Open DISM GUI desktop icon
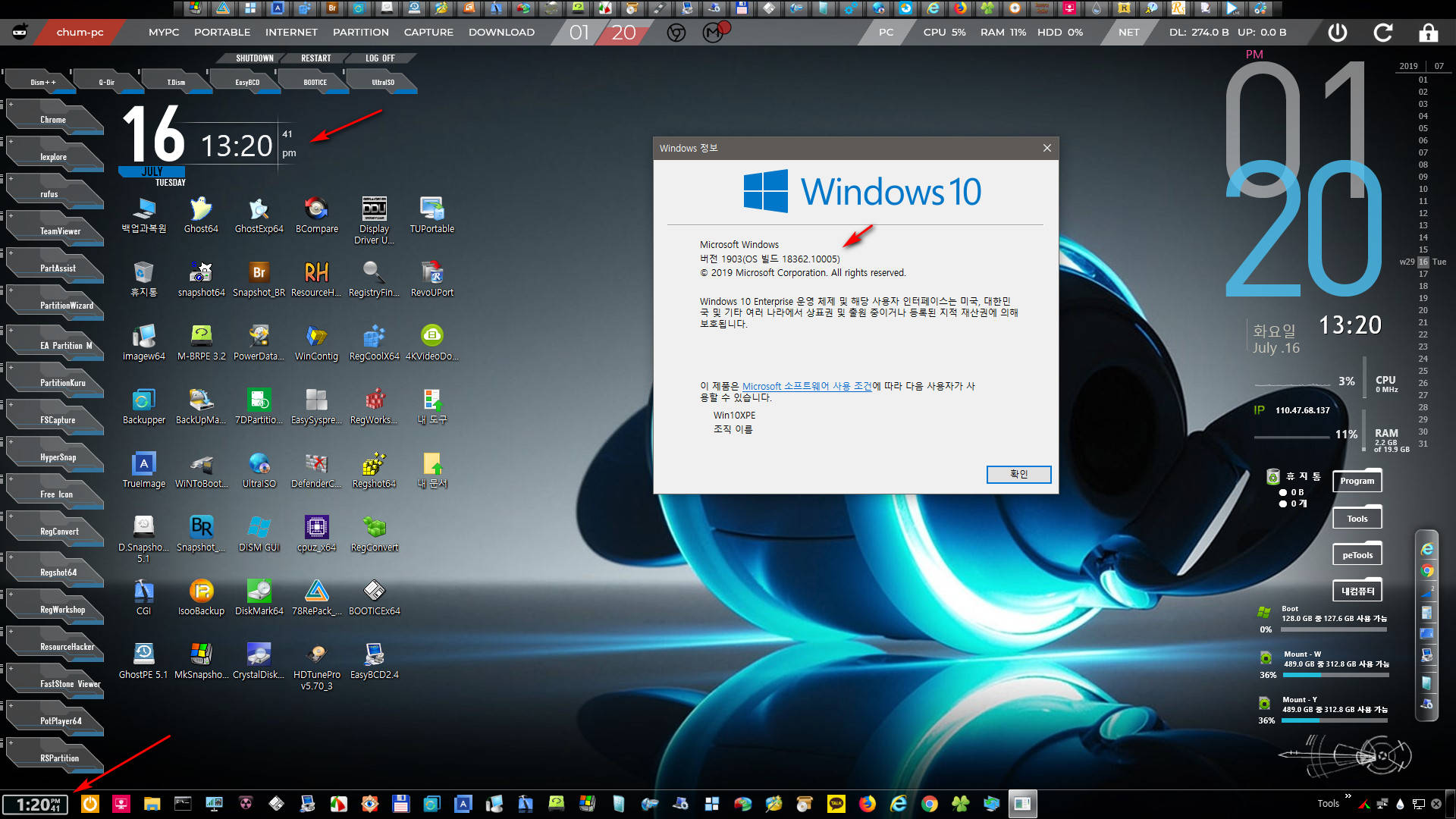 click(259, 533)
